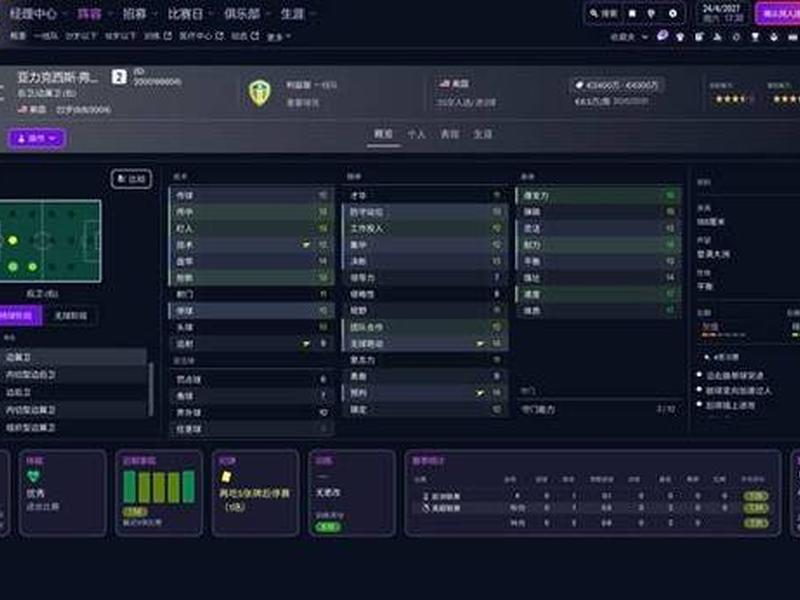Open the 招募 recruitment menu

pyautogui.click(x=135, y=14)
